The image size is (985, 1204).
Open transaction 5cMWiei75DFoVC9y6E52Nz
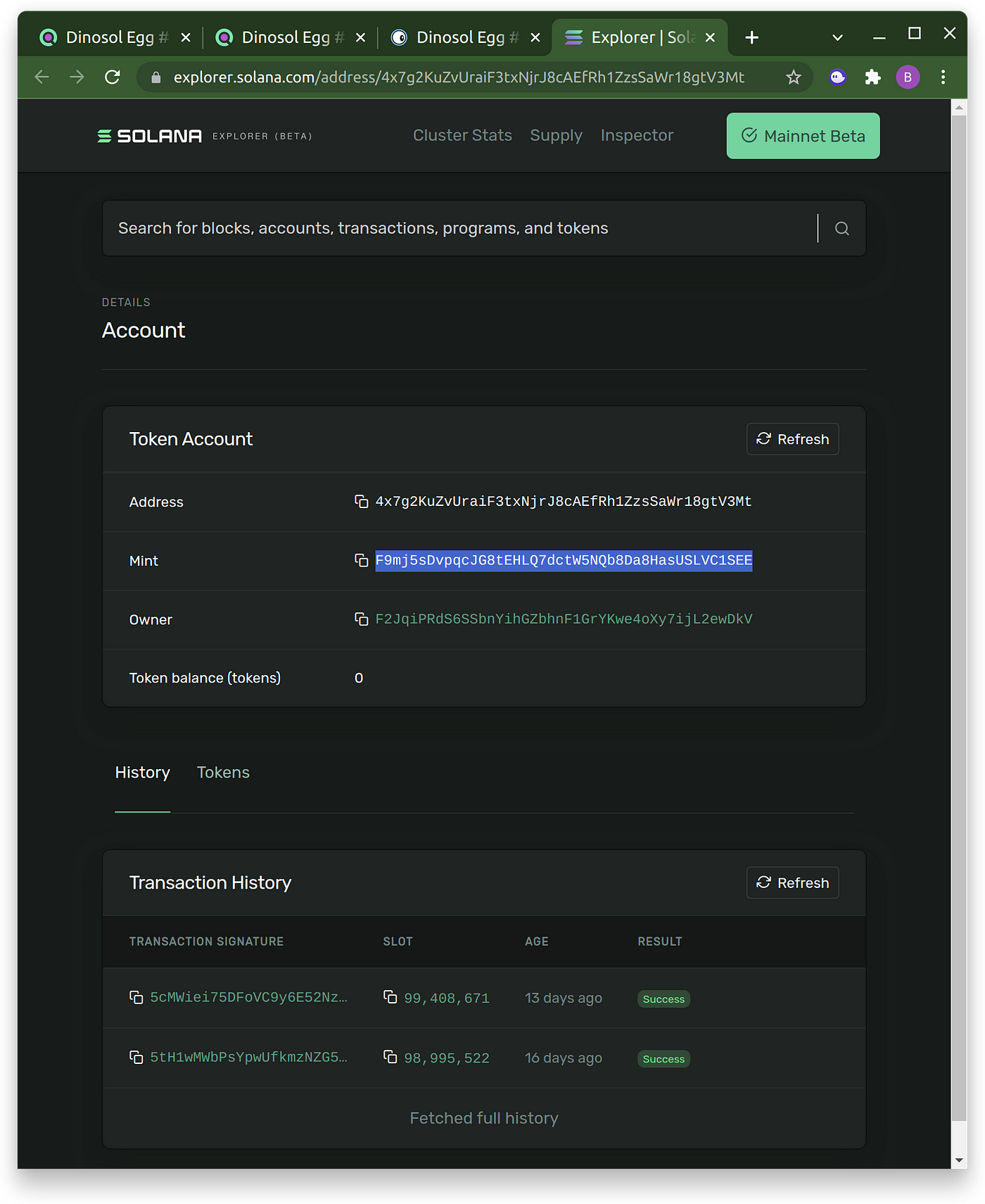click(248, 998)
